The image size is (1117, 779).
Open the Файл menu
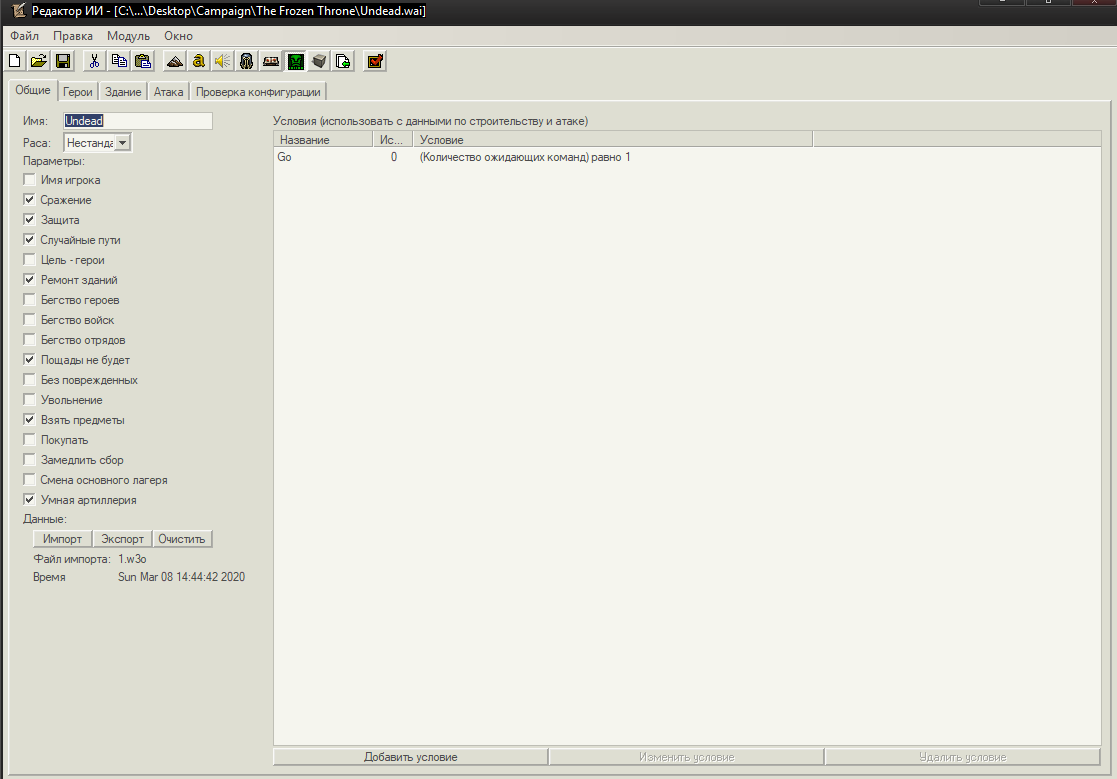click(24, 36)
